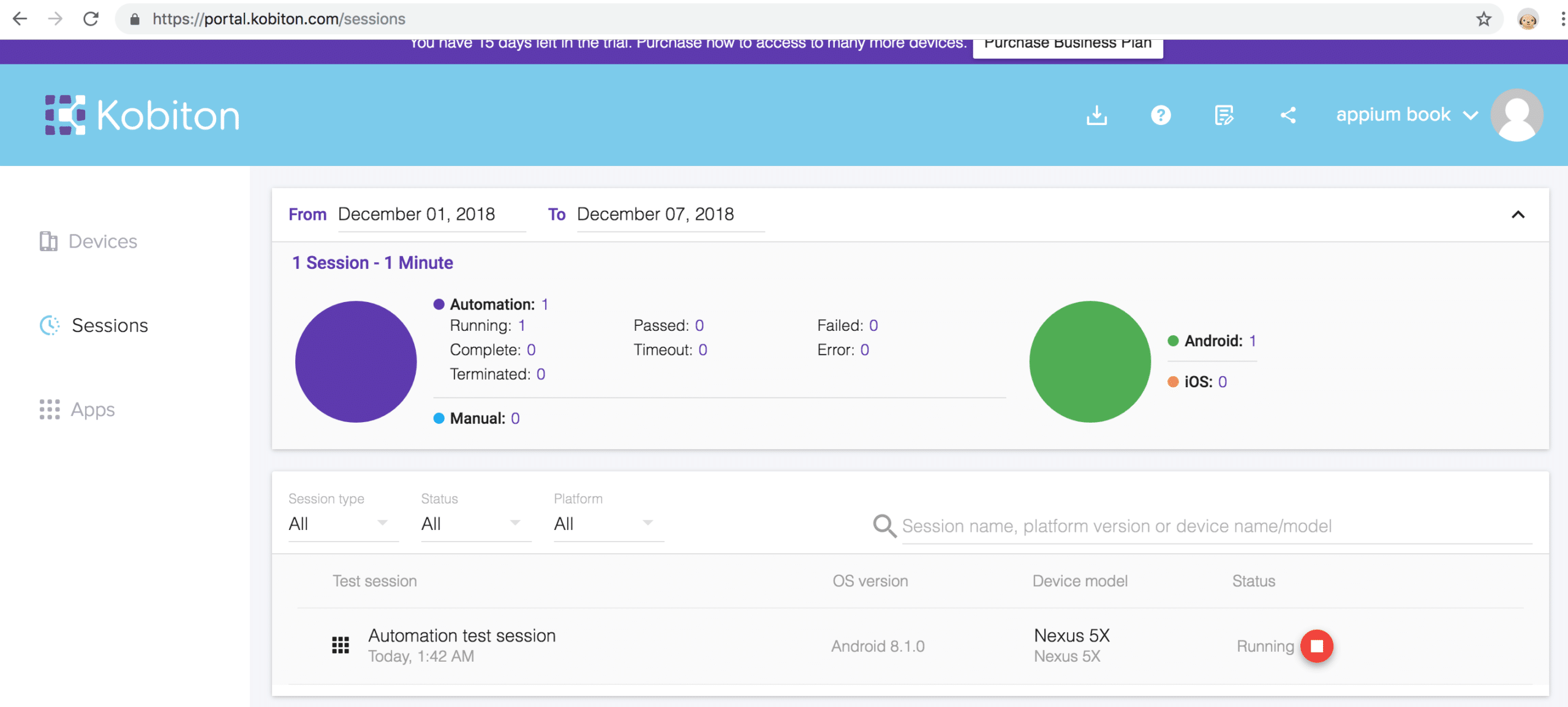Open the Platform filter dropdown
The height and width of the screenshot is (707, 1568).
pyautogui.click(x=604, y=523)
